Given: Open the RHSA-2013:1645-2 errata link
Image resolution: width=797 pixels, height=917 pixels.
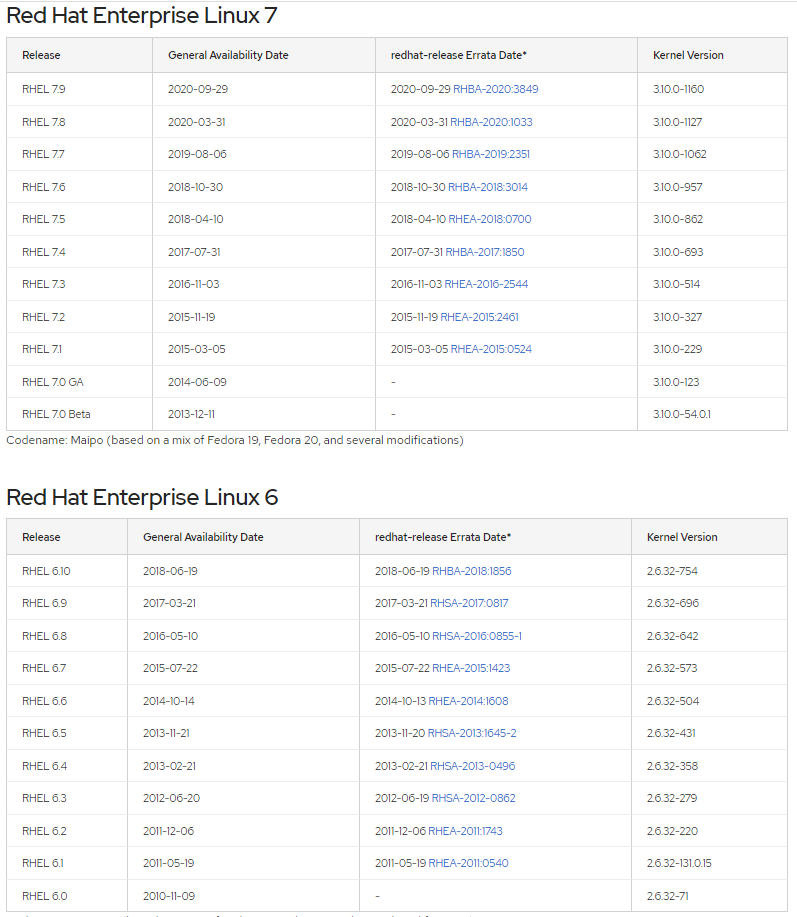Looking at the screenshot, I should (x=472, y=733).
